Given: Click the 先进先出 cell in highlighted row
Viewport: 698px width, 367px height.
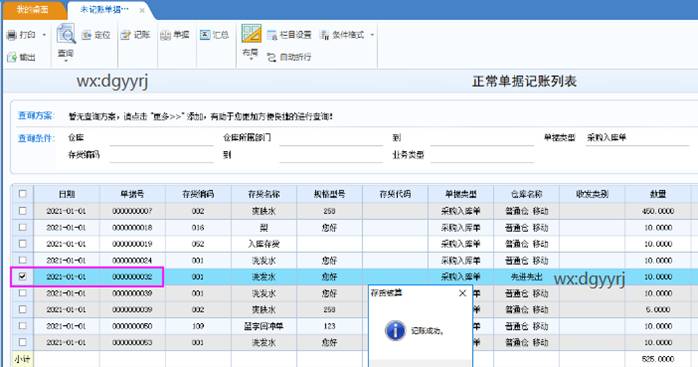Looking at the screenshot, I should click(527, 277).
